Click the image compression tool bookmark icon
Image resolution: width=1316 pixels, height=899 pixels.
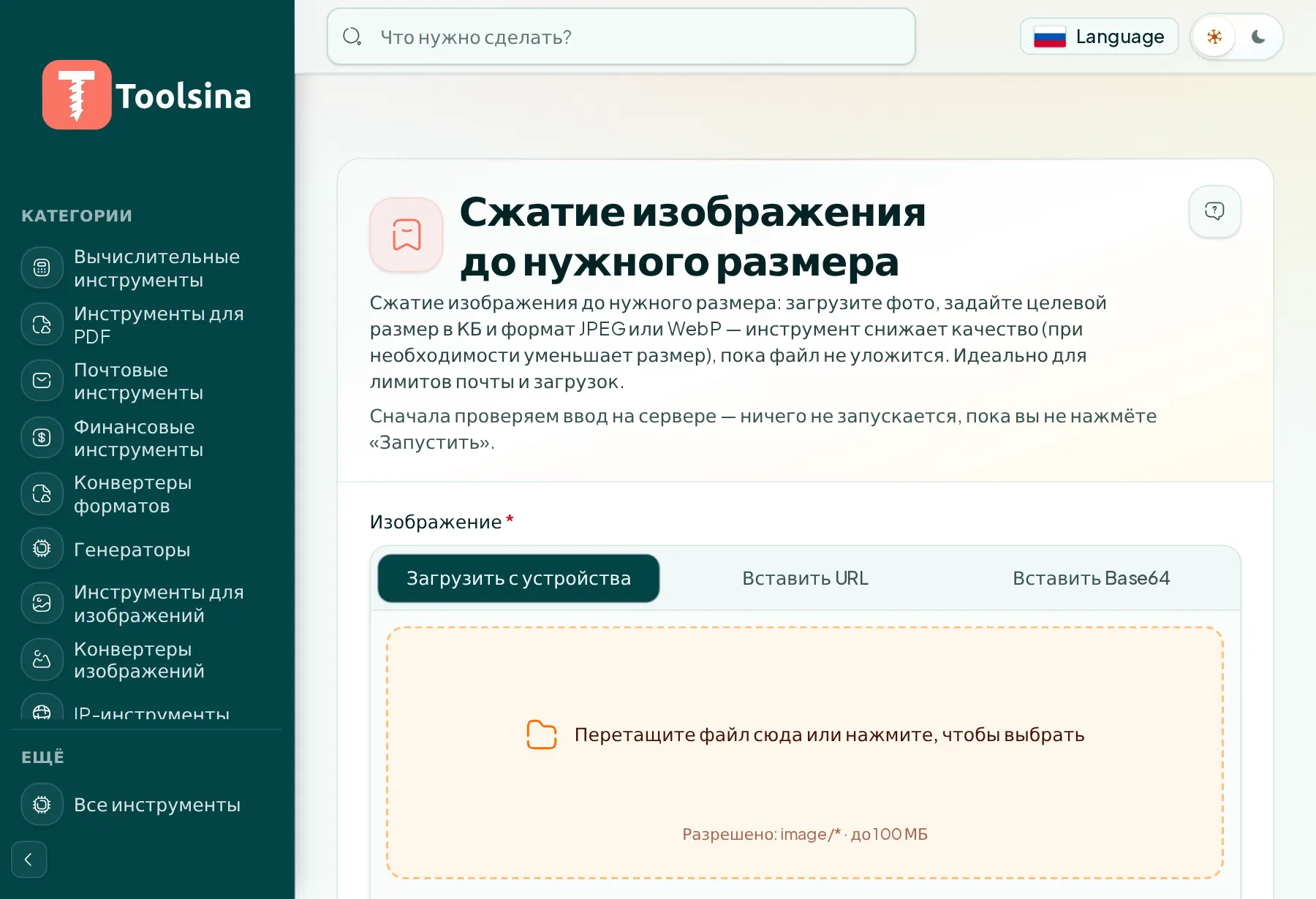406,235
